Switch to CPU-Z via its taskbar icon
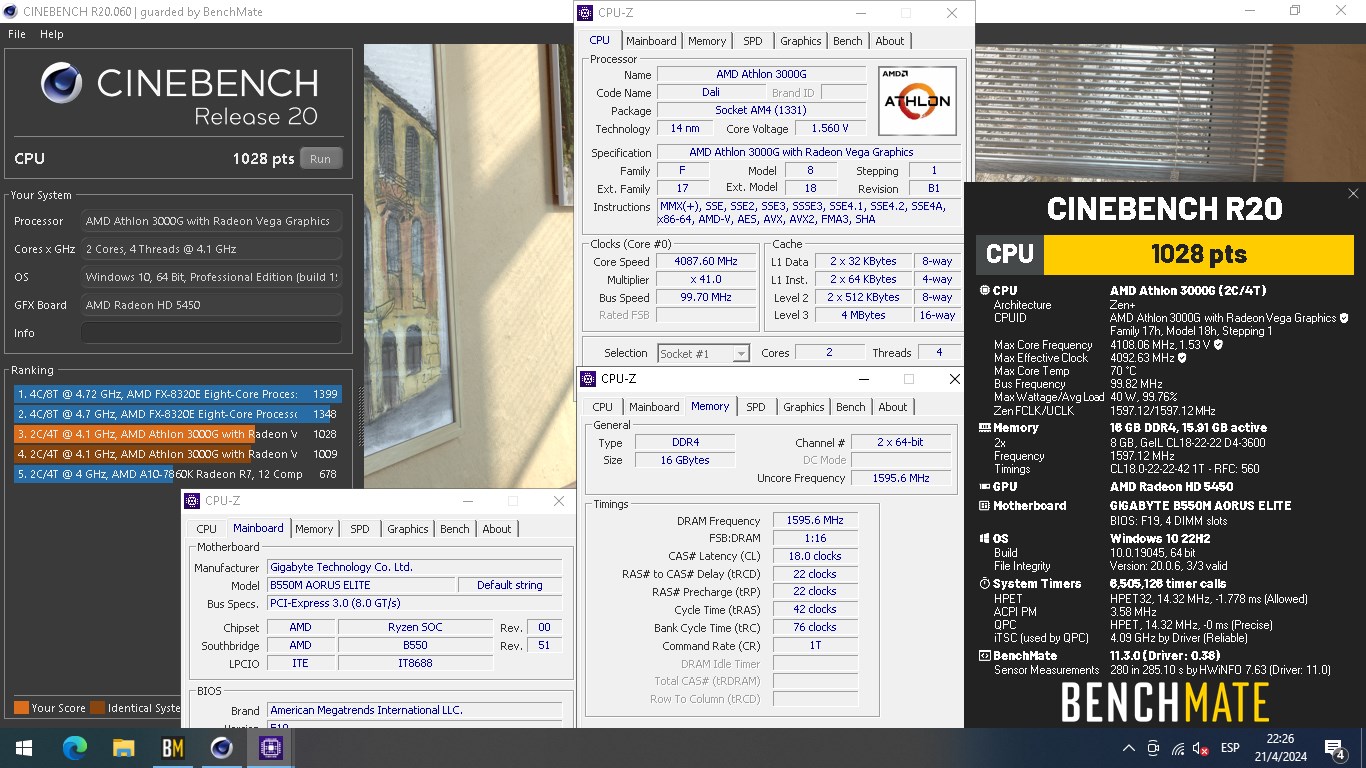Screen dimensions: 1366x768 (270, 747)
